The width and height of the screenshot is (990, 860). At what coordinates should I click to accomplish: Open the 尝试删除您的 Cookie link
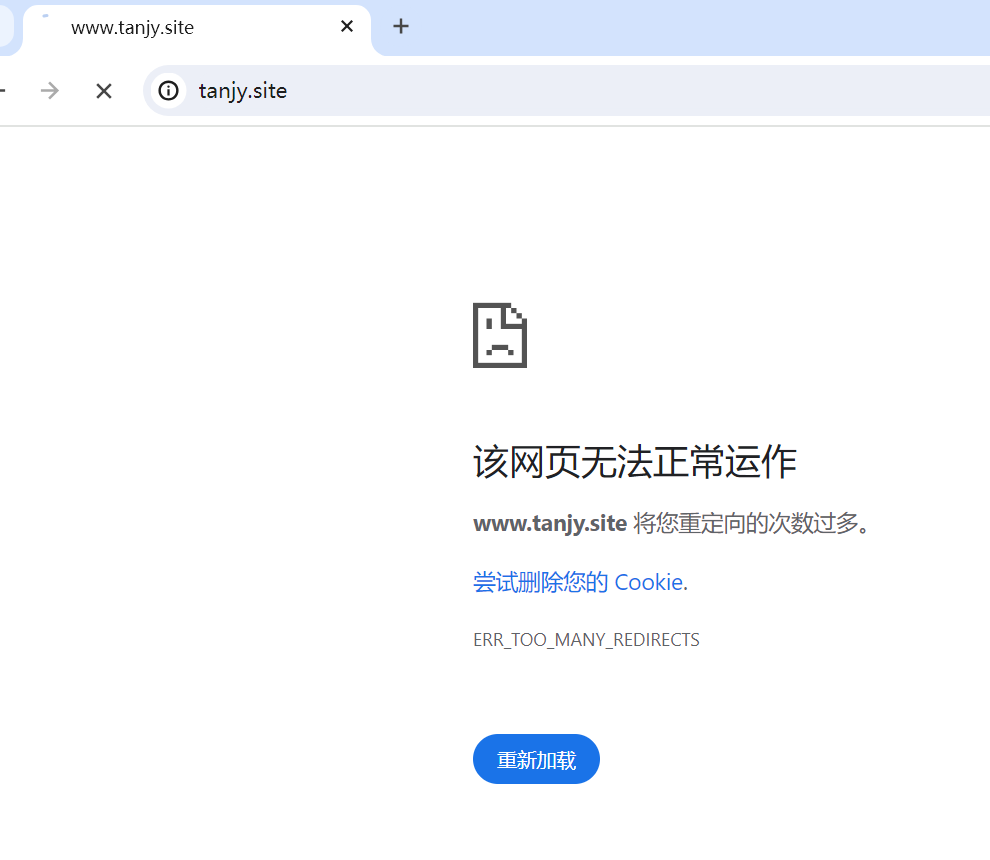pos(580,582)
